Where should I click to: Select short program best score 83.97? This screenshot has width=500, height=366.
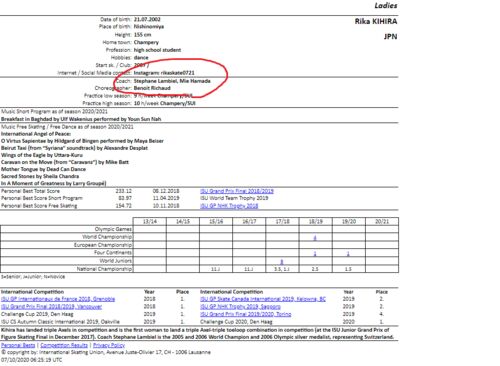[x=125, y=198]
